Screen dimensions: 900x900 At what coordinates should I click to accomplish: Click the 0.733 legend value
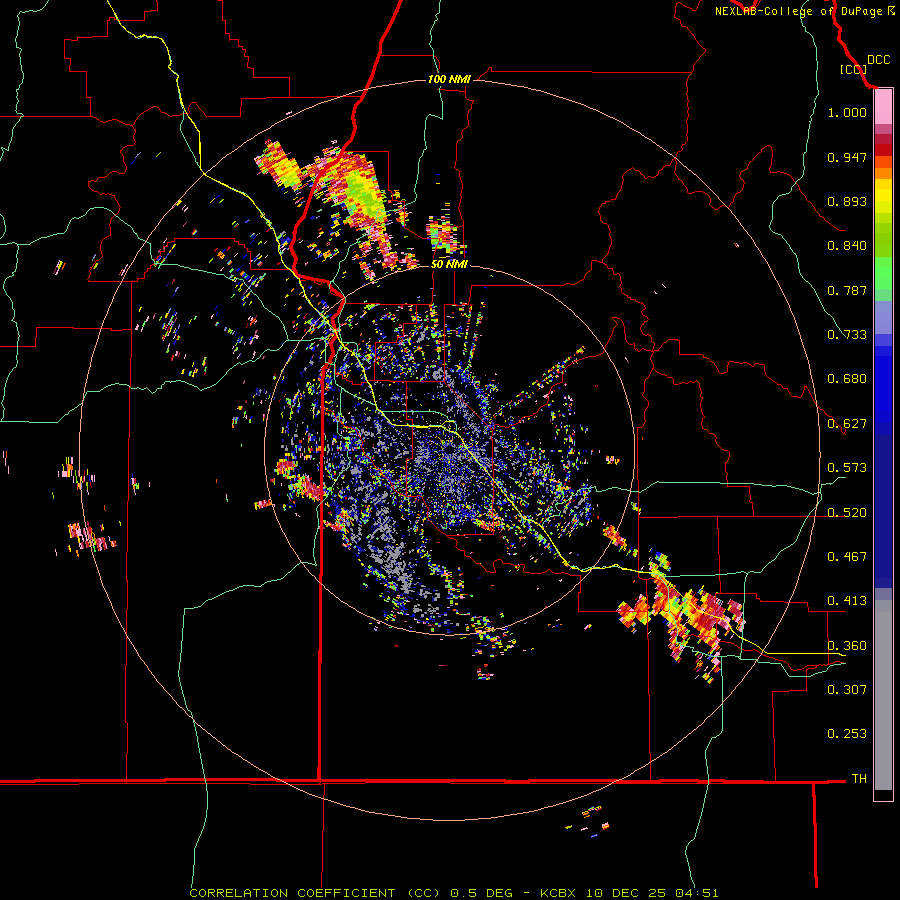[x=847, y=335]
